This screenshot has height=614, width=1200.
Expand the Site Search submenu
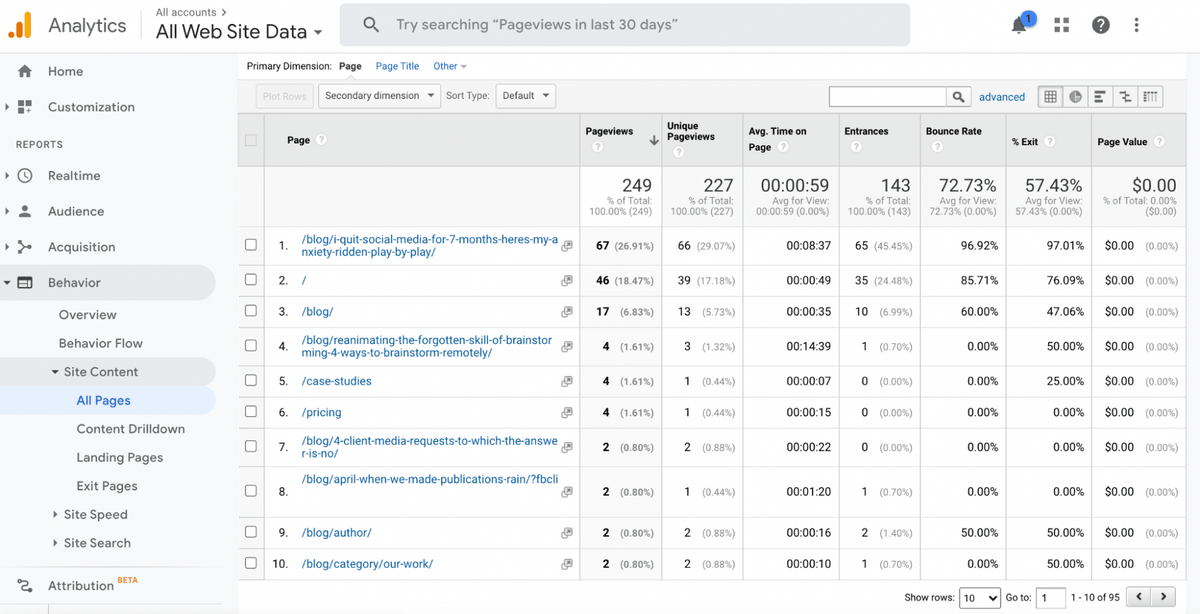(x=55, y=543)
